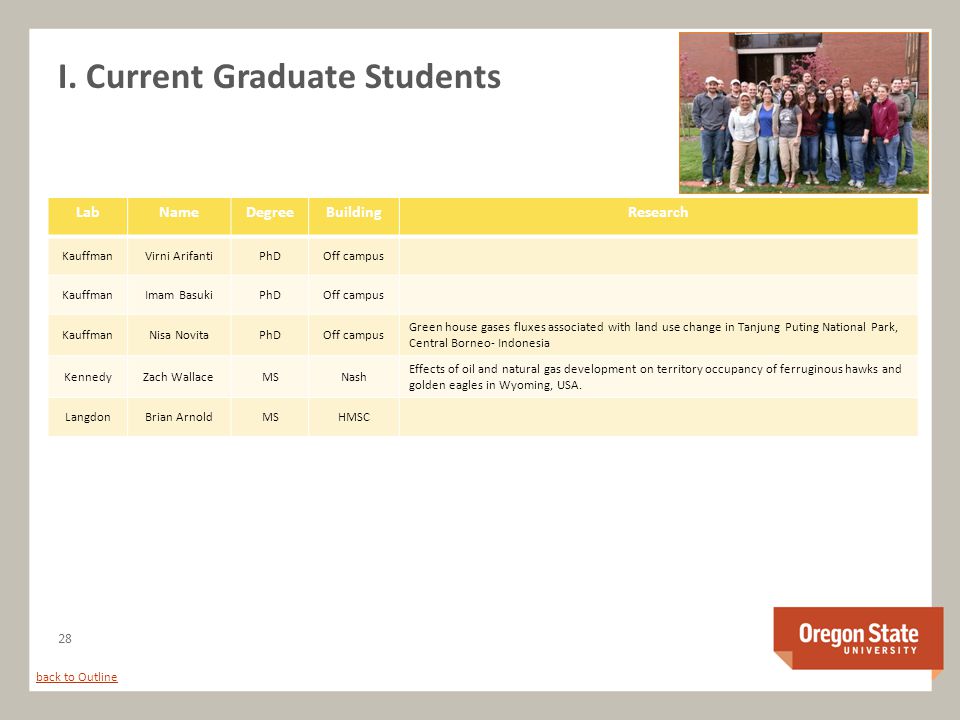This screenshot has height=720, width=960.
Task: Click the Nisa Novita name cell
Action: [x=179, y=335]
